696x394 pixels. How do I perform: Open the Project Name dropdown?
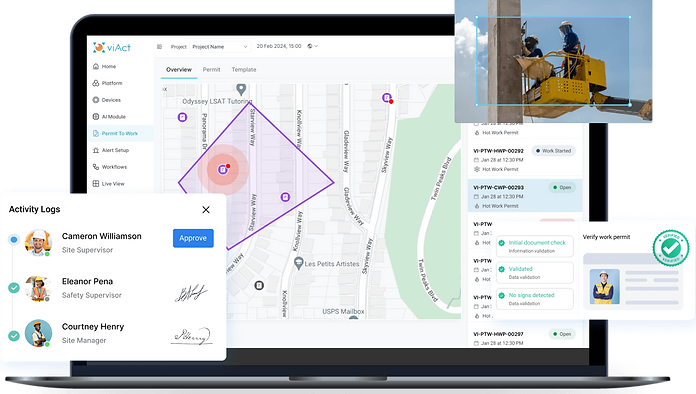220,47
